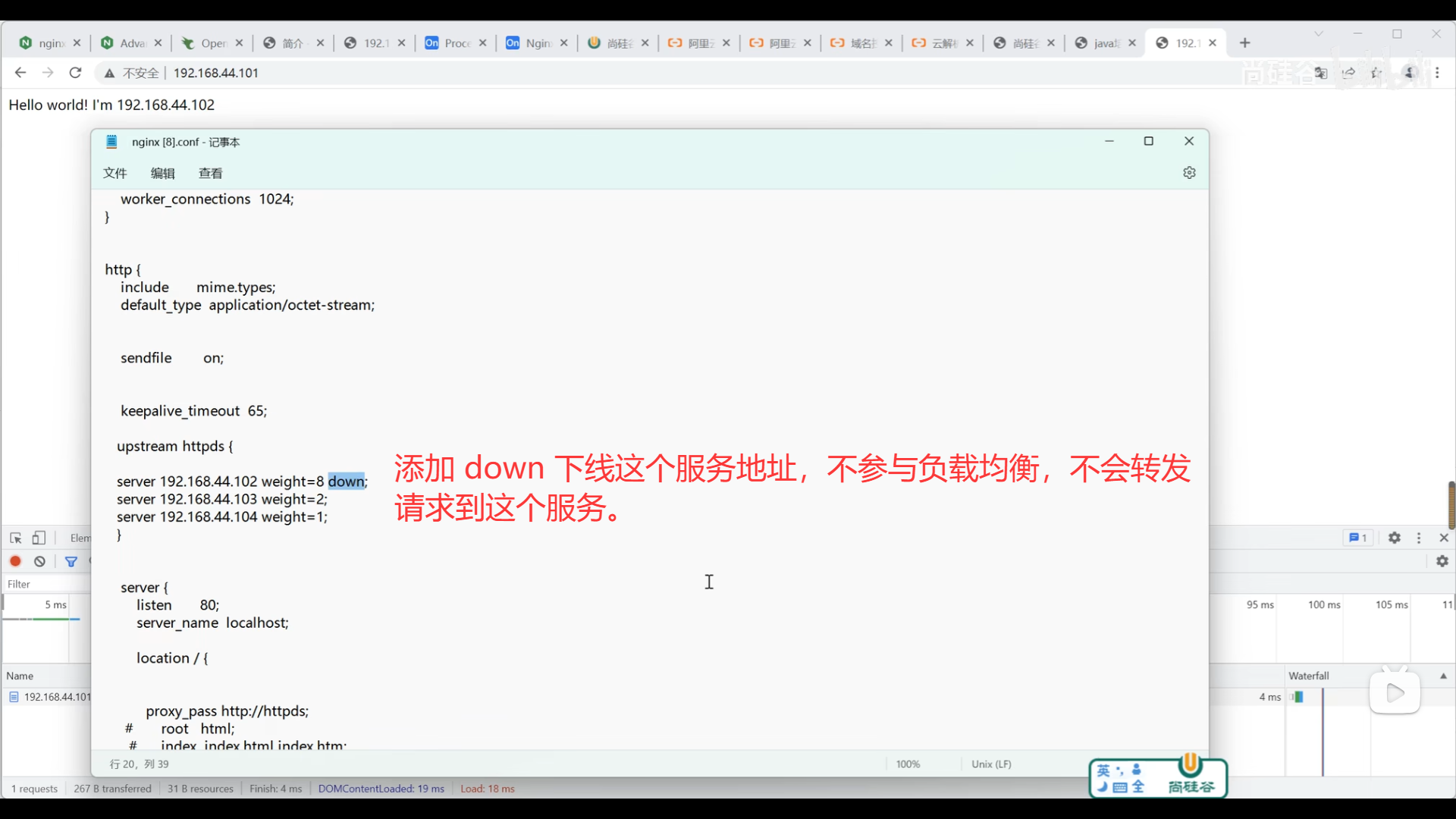
Task: Open Notepad settings gear icon
Action: click(1189, 173)
